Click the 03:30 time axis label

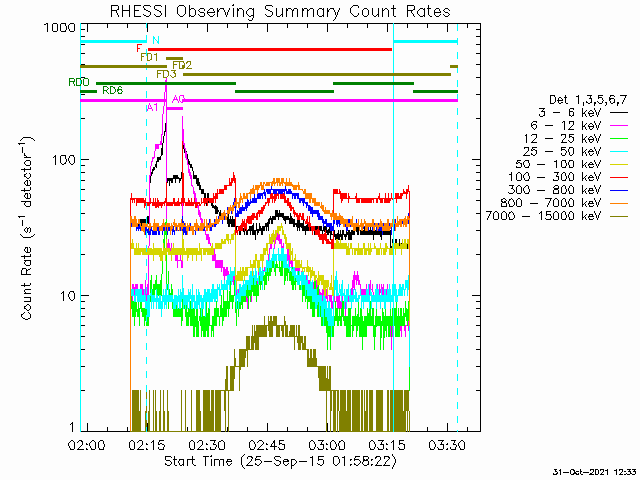click(447, 444)
